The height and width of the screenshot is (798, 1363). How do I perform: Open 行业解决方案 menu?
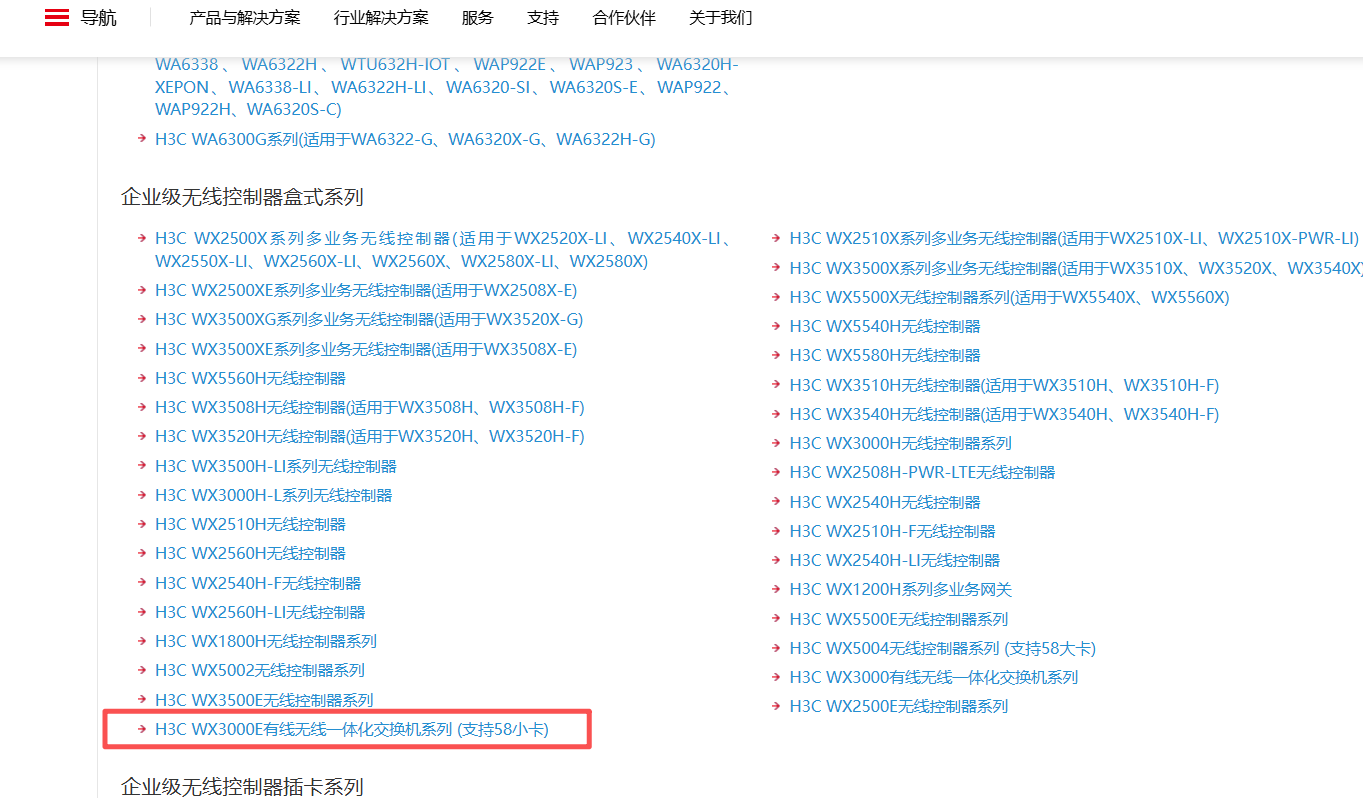pos(381,17)
